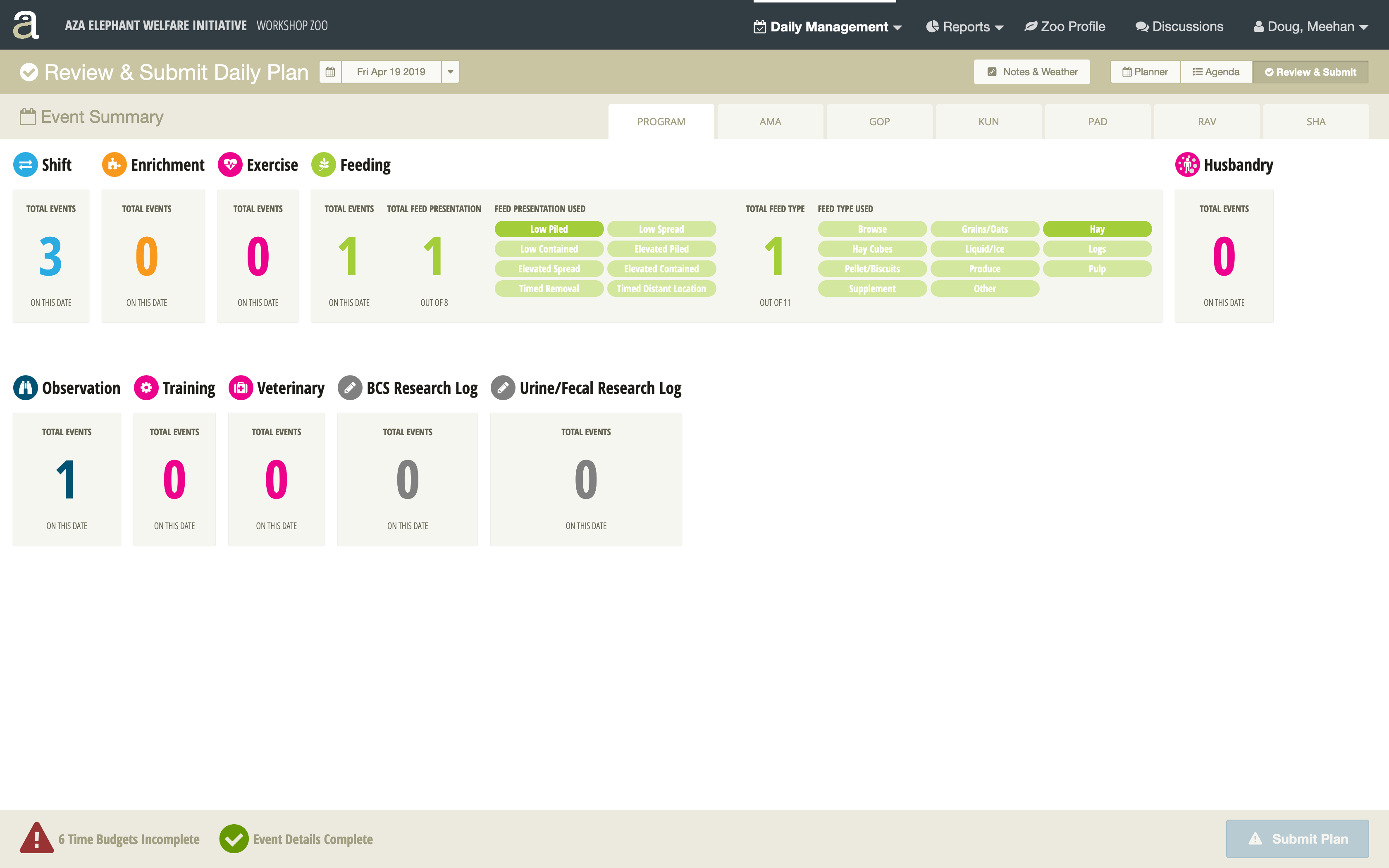
Task: Click the green Feeding leaf icon
Action: [323, 165]
